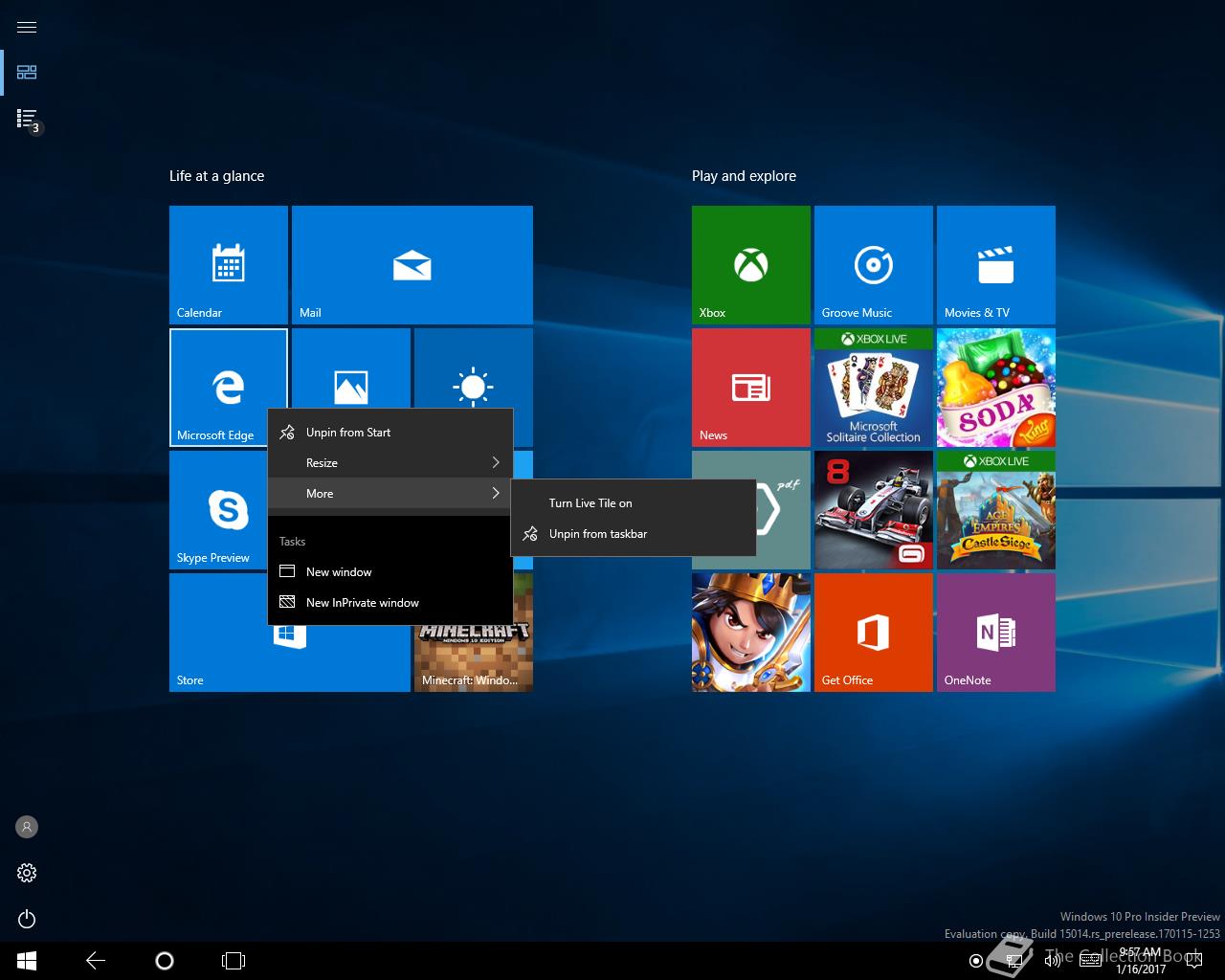Open Cortana circle on taskbar

[x=164, y=961]
